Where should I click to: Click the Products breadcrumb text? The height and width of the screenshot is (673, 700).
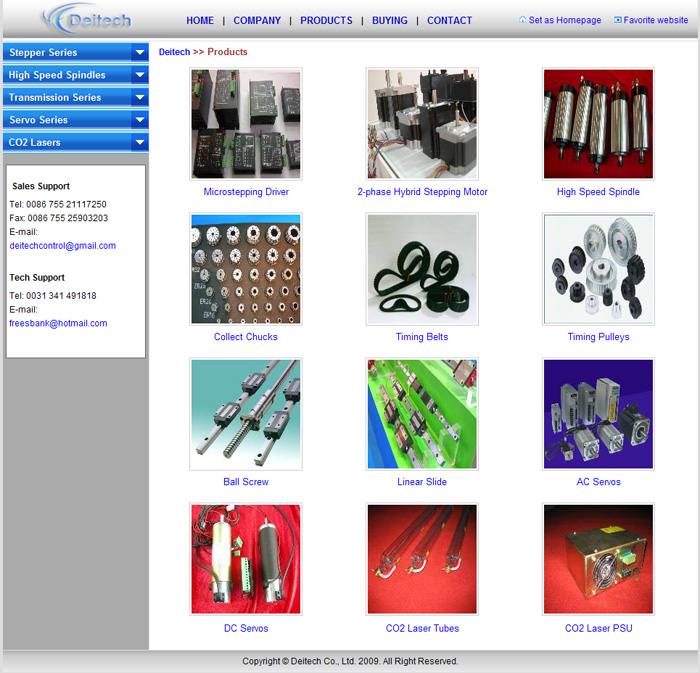click(227, 52)
